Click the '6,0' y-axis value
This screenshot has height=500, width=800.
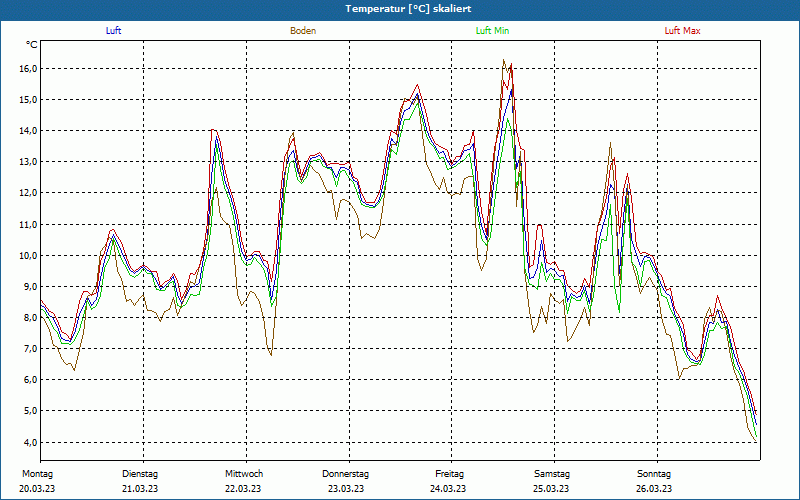31,380
